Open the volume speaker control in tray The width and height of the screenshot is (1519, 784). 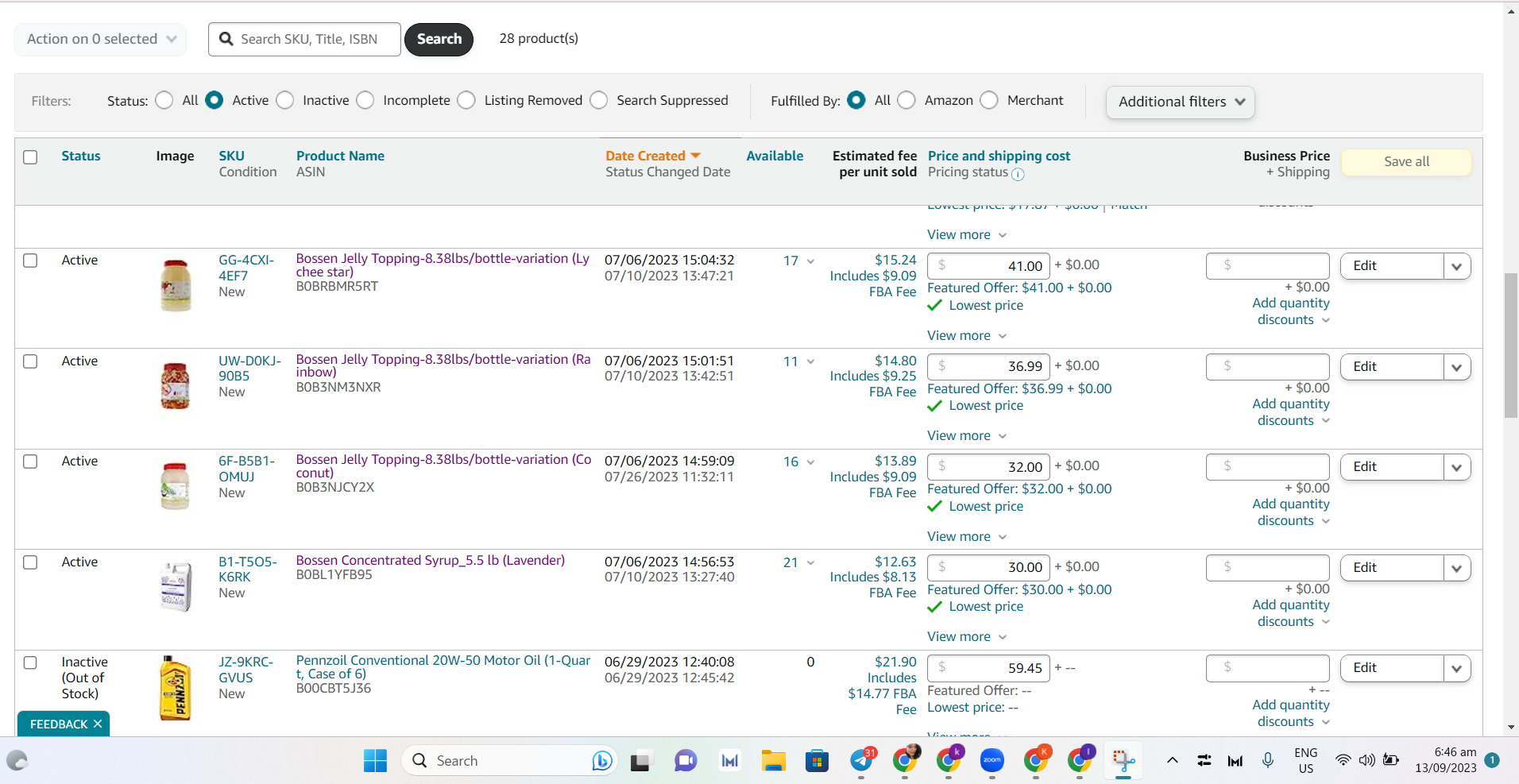[1366, 760]
